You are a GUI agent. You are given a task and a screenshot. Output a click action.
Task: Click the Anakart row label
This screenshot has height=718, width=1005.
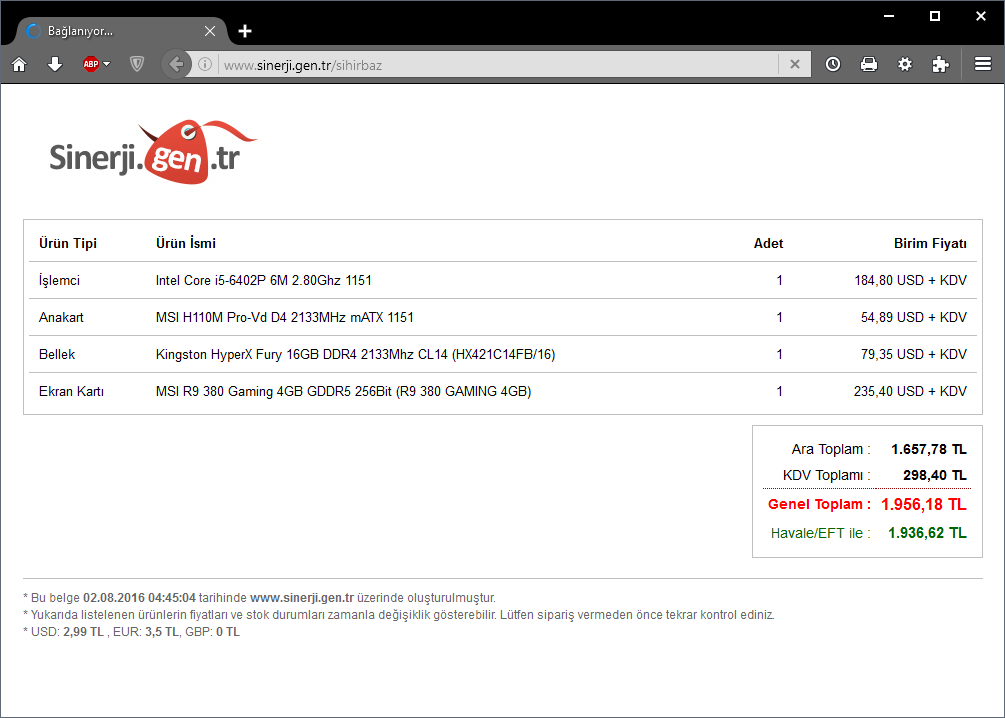tap(62, 317)
